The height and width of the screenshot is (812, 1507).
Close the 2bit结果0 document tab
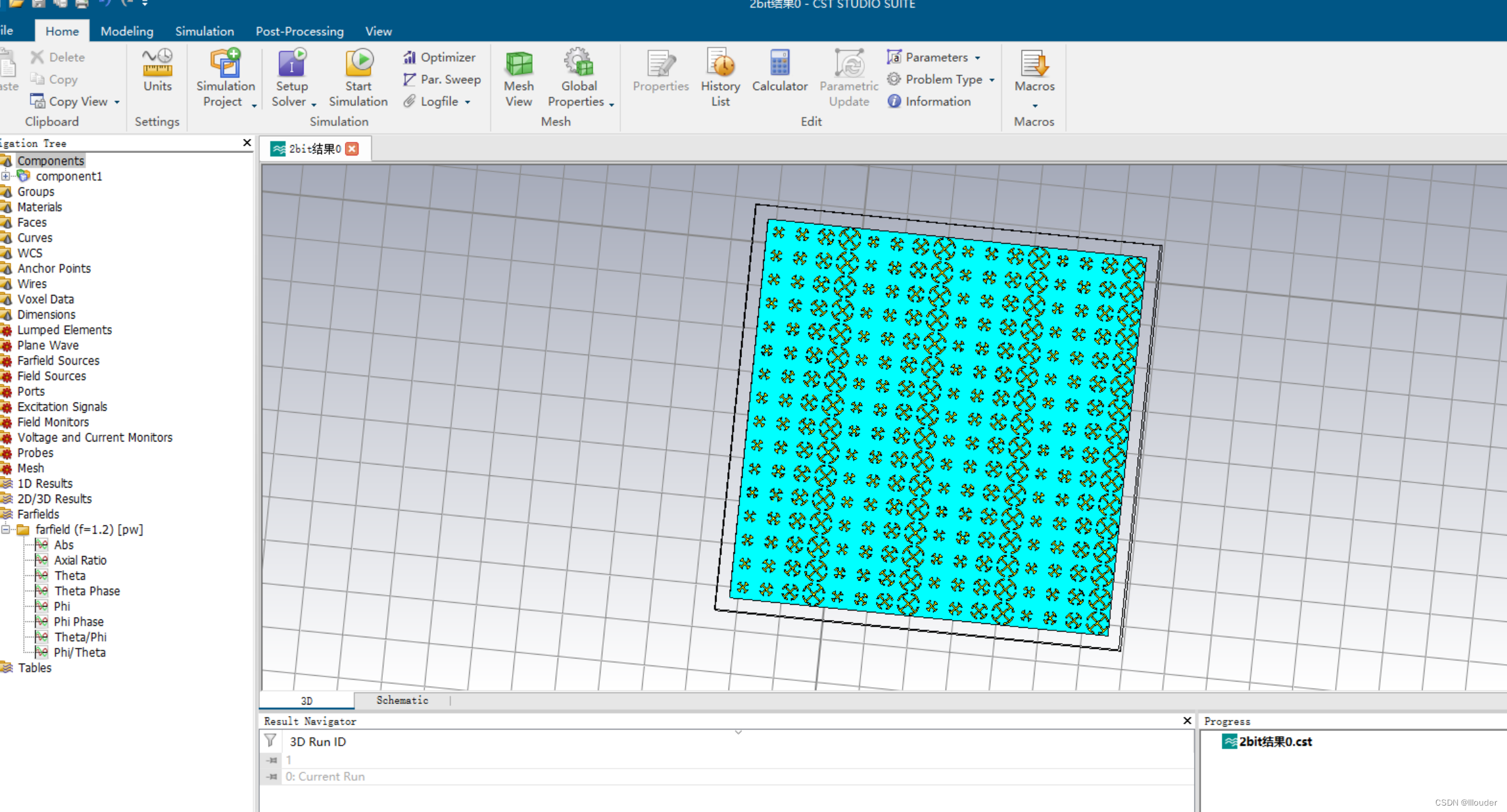pyautogui.click(x=352, y=148)
